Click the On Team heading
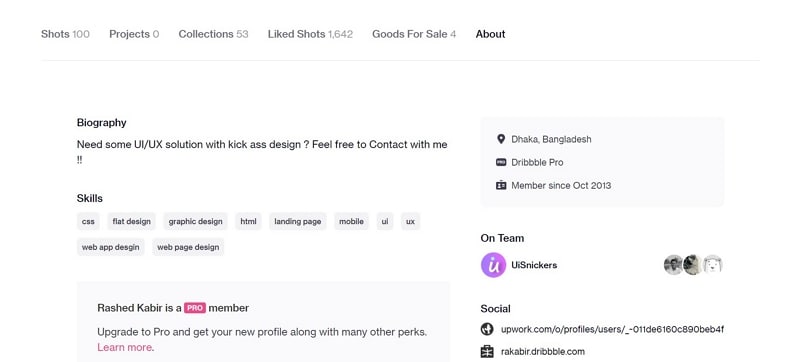Screen dimensions: 800x362 (x=502, y=238)
